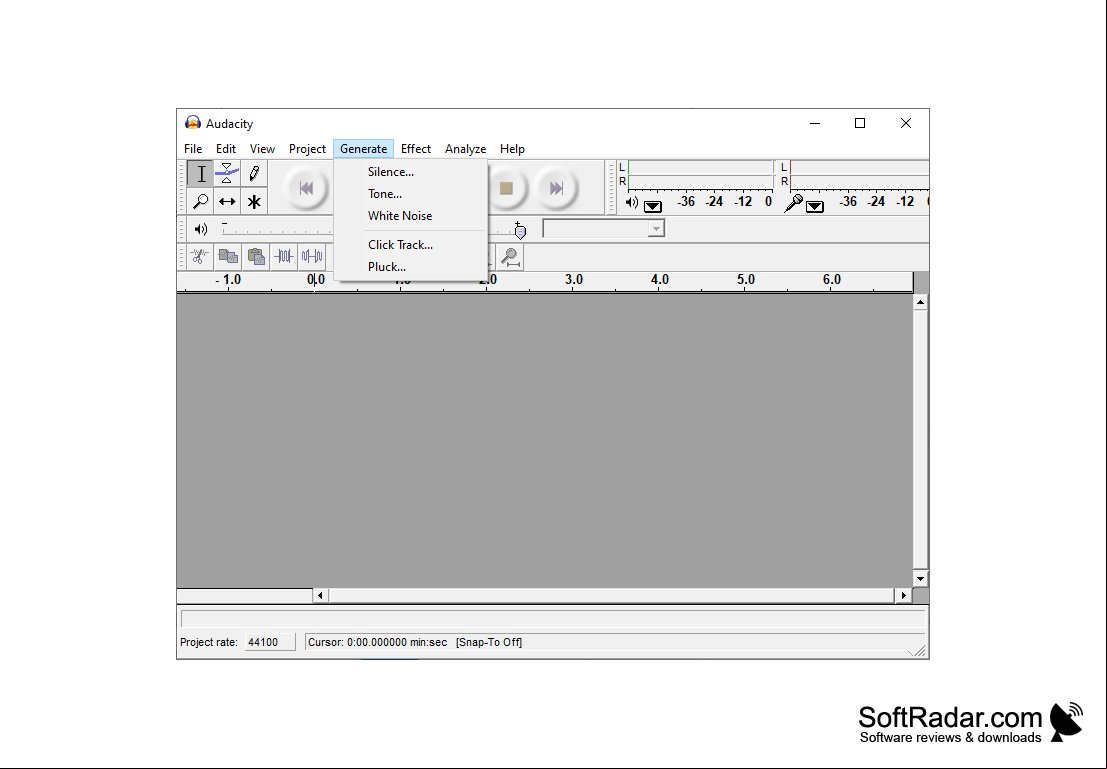1107x769 pixels.
Task: Click the output volume slider track
Action: [x=277, y=229]
